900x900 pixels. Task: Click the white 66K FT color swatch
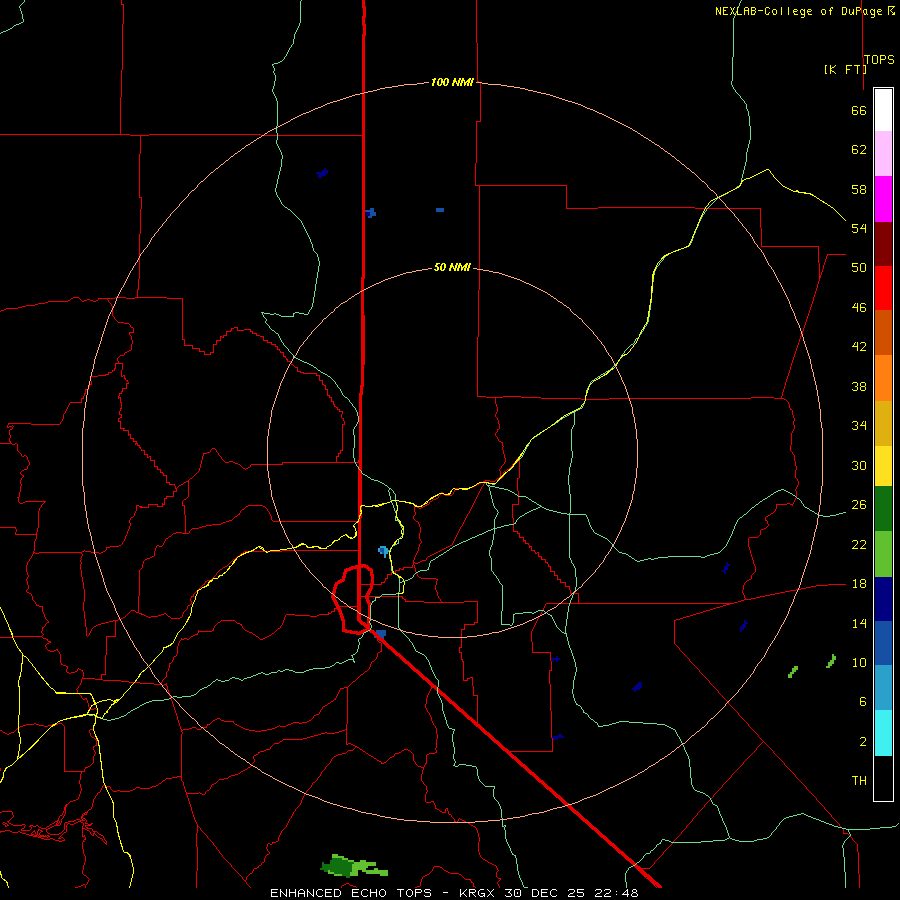pyautogui.click(x=883, y=110)
